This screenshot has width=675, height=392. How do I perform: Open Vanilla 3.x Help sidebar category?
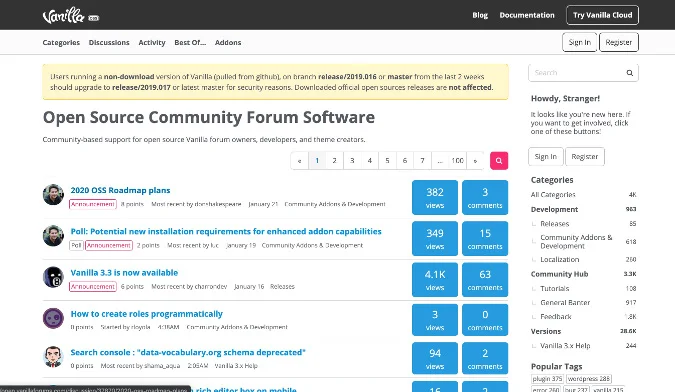[x=565, y=346]
